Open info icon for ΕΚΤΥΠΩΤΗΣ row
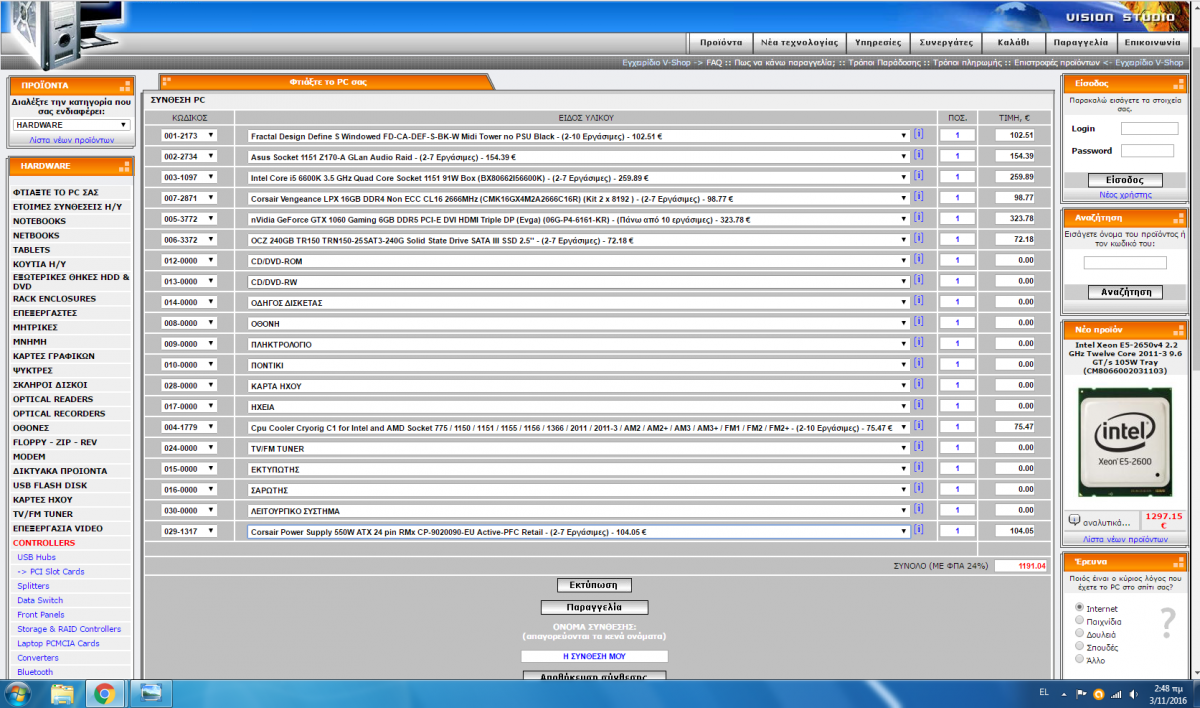This screenshot has width=1200, height=708. pos(919,469)
